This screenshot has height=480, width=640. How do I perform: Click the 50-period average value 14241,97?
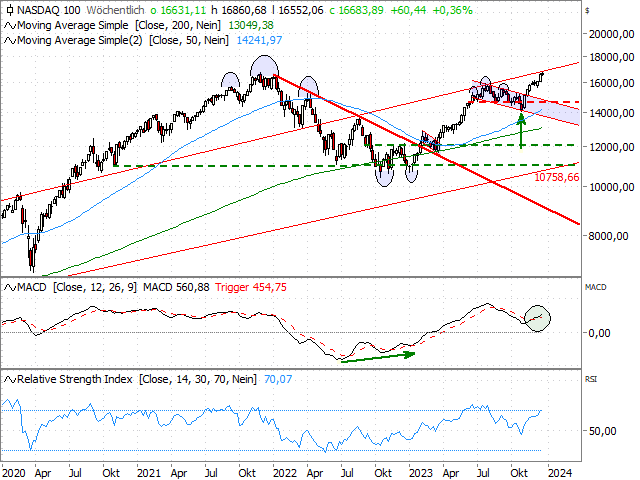[x=259, y=40]
